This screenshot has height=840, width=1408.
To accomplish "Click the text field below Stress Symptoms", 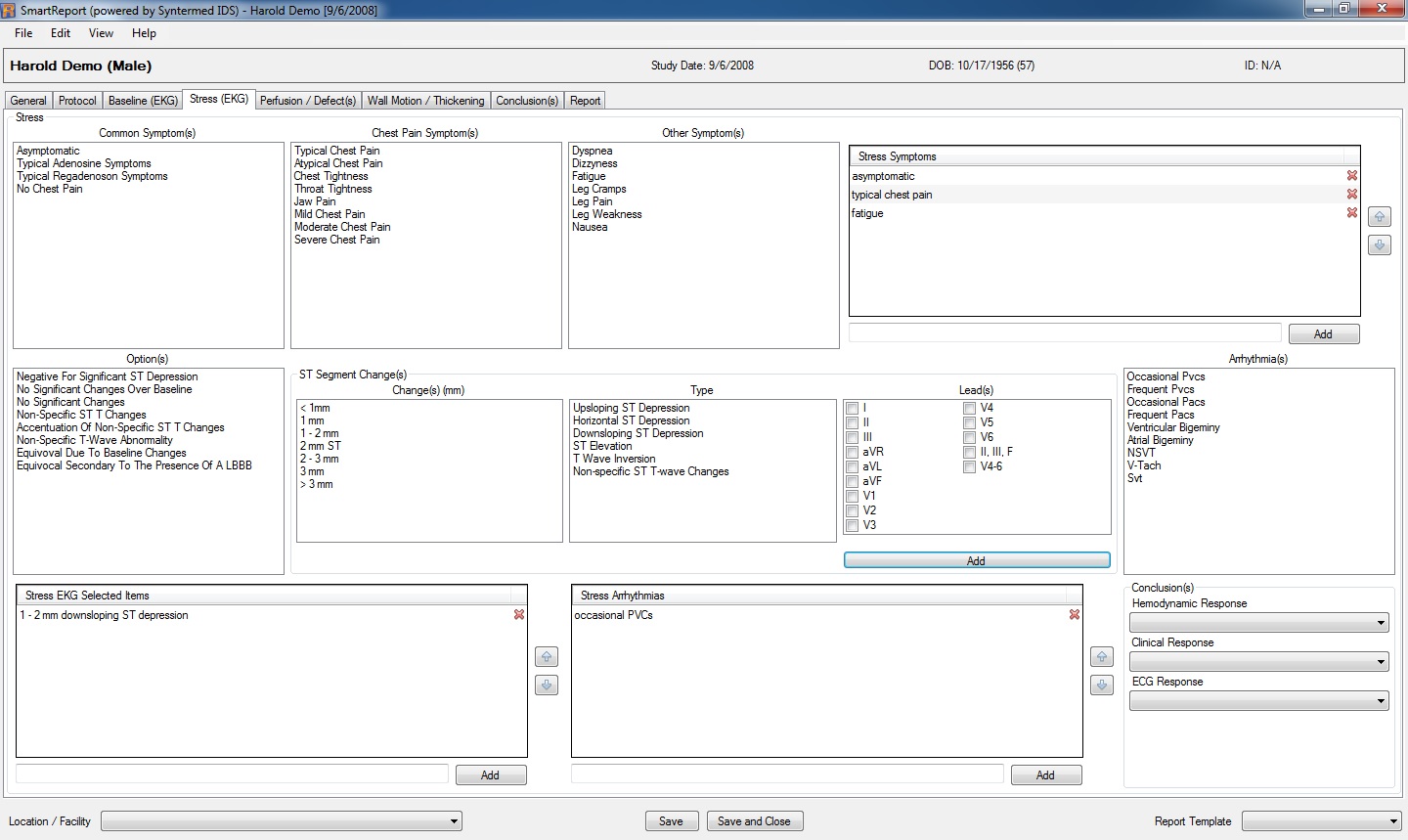I will (1064, 333).
